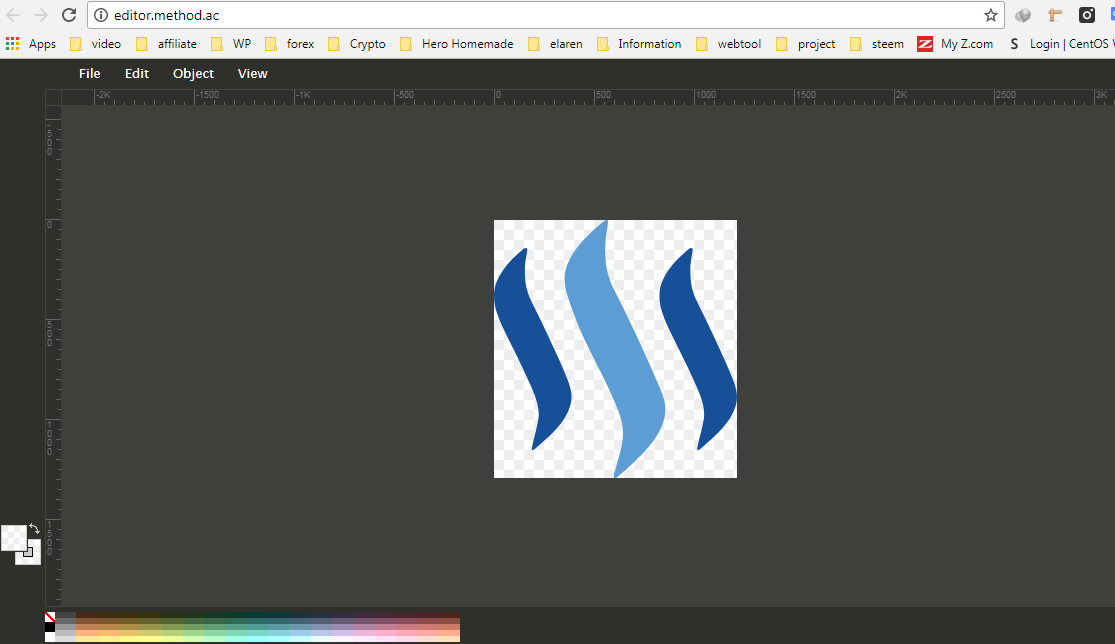Image resolution: width=1115 pixels, height=644 pixels.
Task: View site information icon in address bar
Action: pos(101,15)
